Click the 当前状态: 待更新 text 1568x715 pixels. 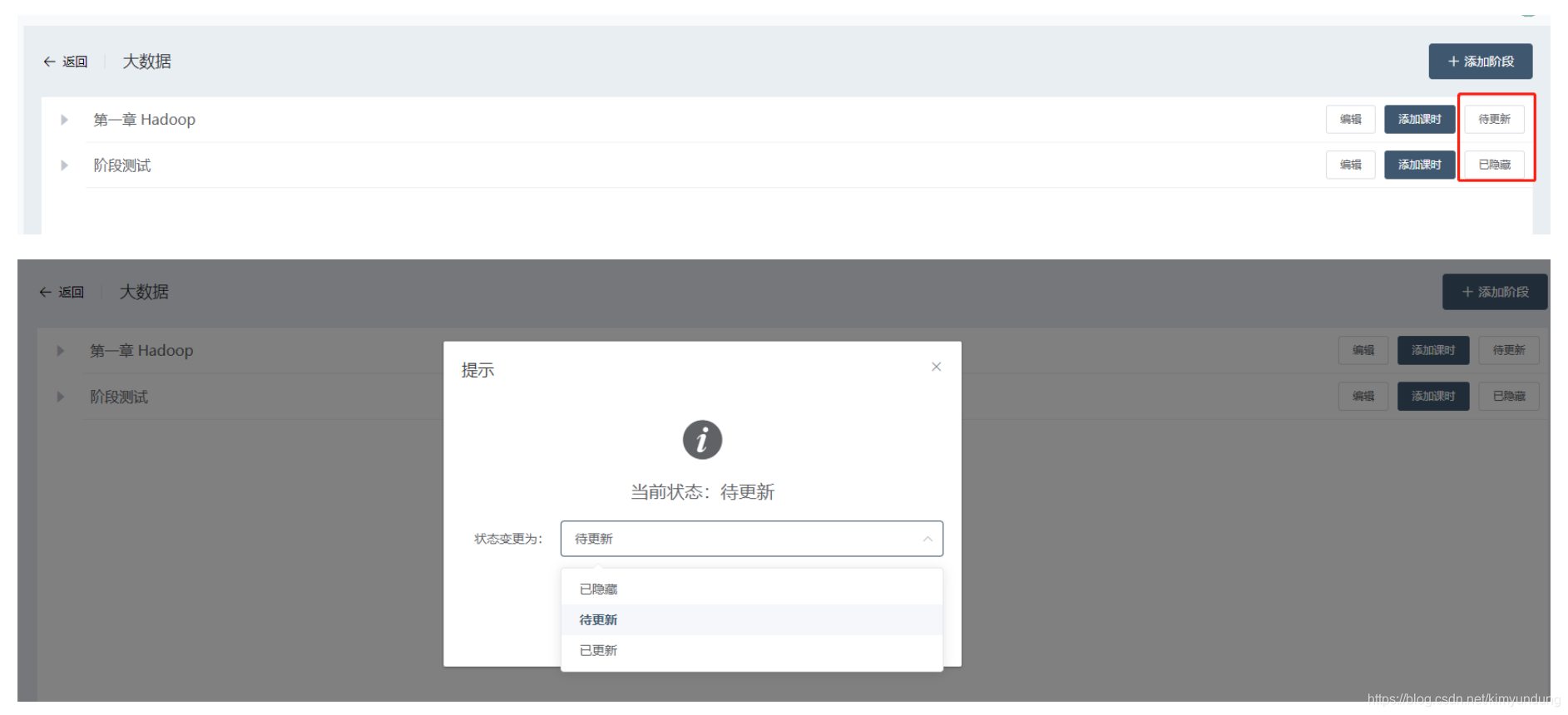pyautogui.click(x=702, y=492)
